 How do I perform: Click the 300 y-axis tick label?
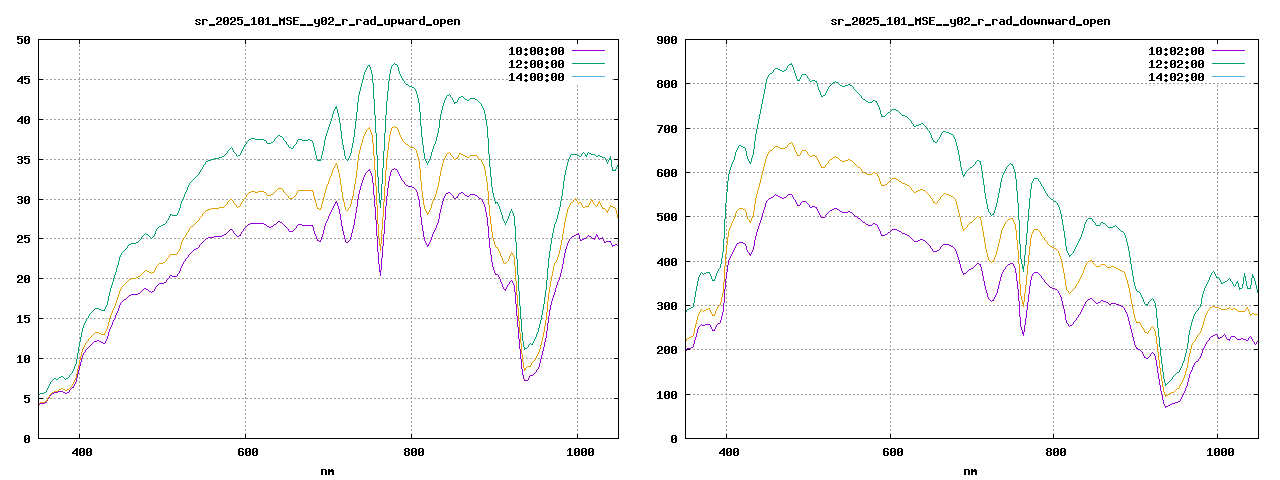click(667, 306)
